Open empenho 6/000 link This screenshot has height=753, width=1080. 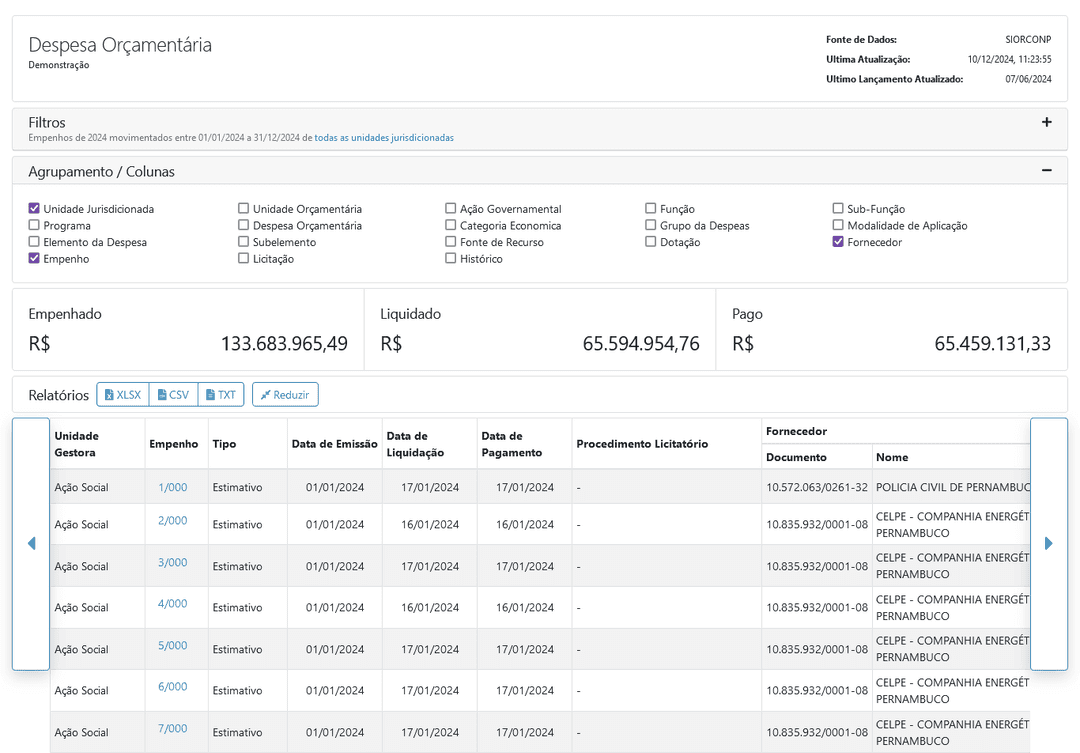click(172, 686)
